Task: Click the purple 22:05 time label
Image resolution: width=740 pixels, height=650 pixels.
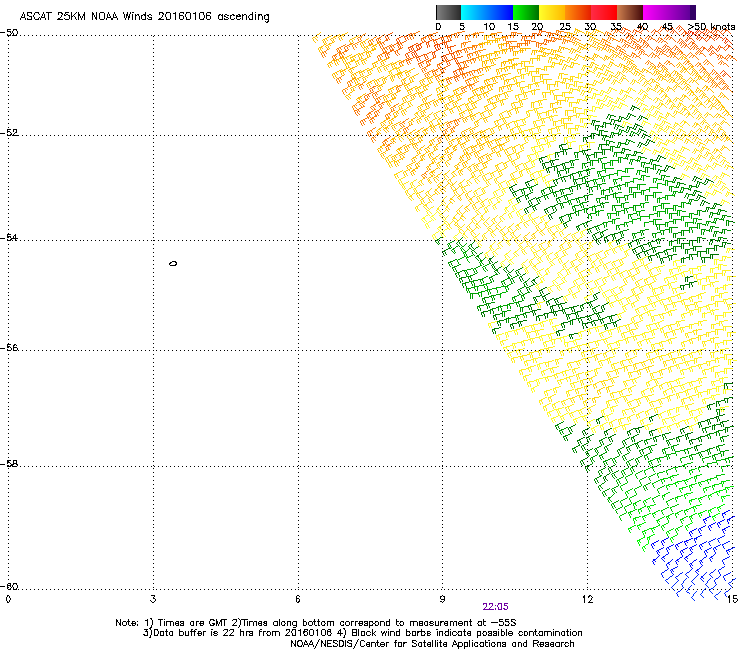Action: [x=495, y=607]
